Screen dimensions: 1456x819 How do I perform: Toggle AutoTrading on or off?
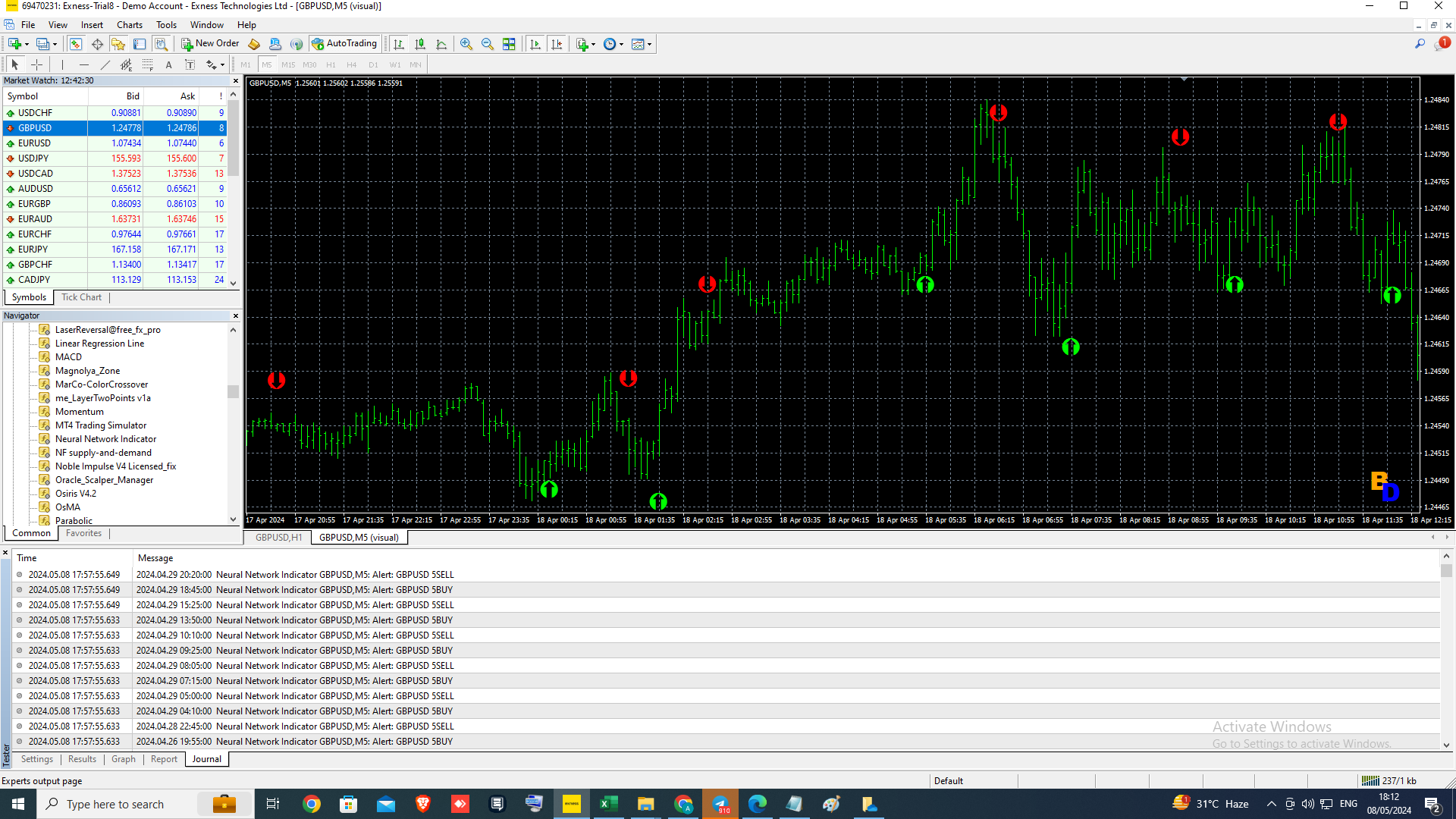coord(343,44)
